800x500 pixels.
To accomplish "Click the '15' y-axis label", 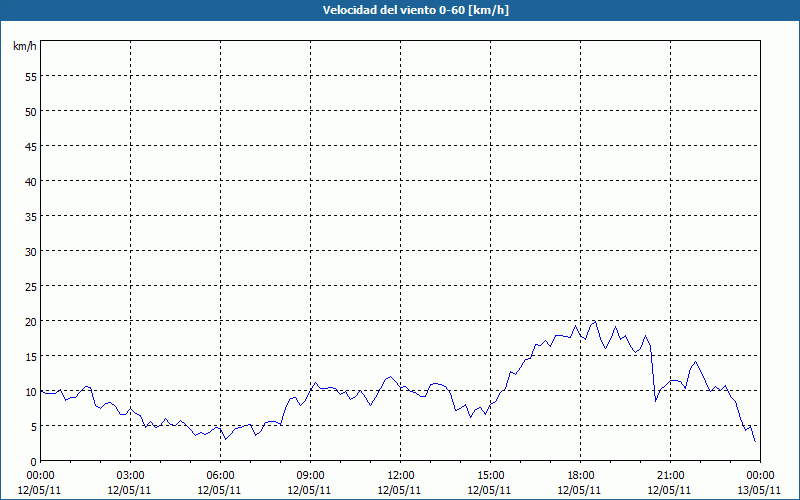I will pyautogui.click(x=31, y=357).
